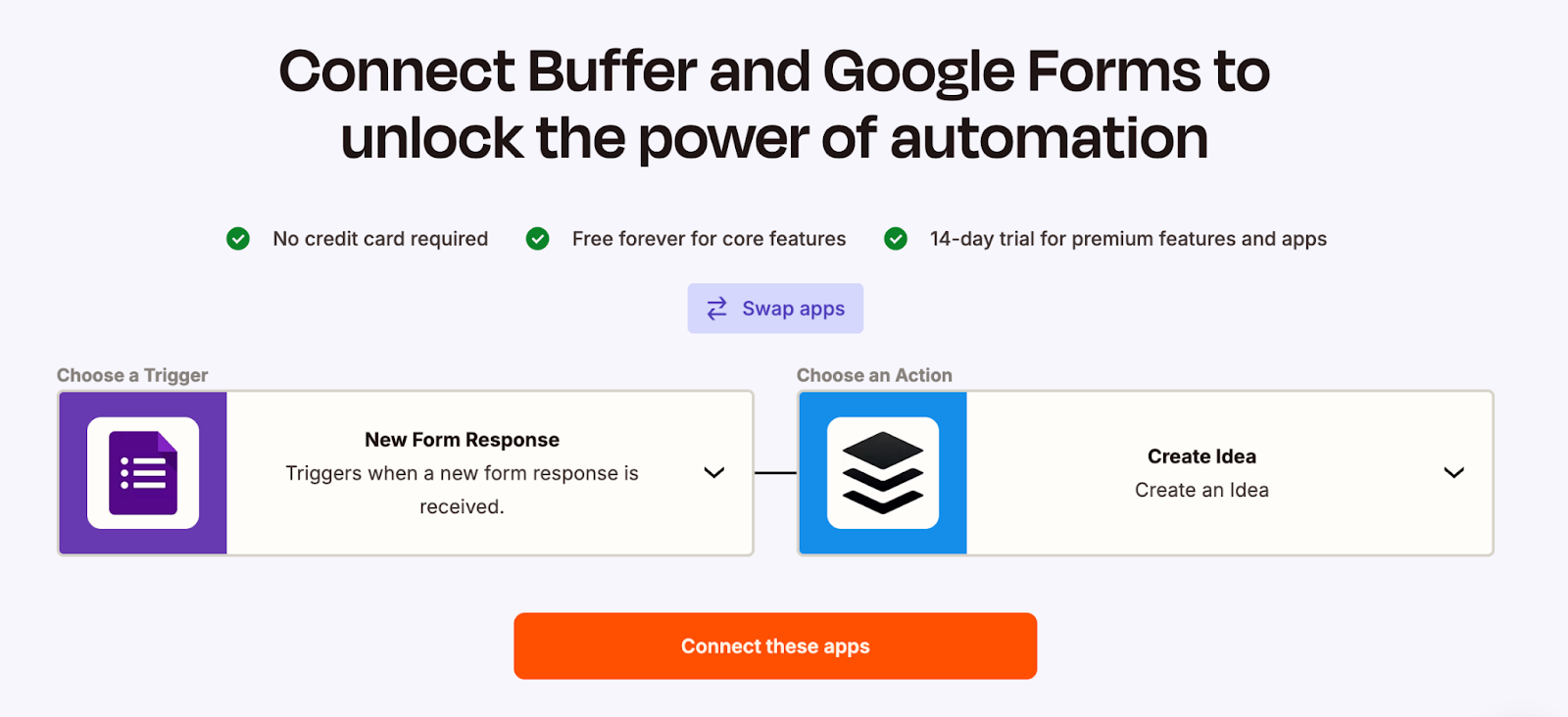The width and height of the screenshot is (1568, 717).
Task: Expand the New Form Response trigger dropdown
Action: tap(714, 472)
